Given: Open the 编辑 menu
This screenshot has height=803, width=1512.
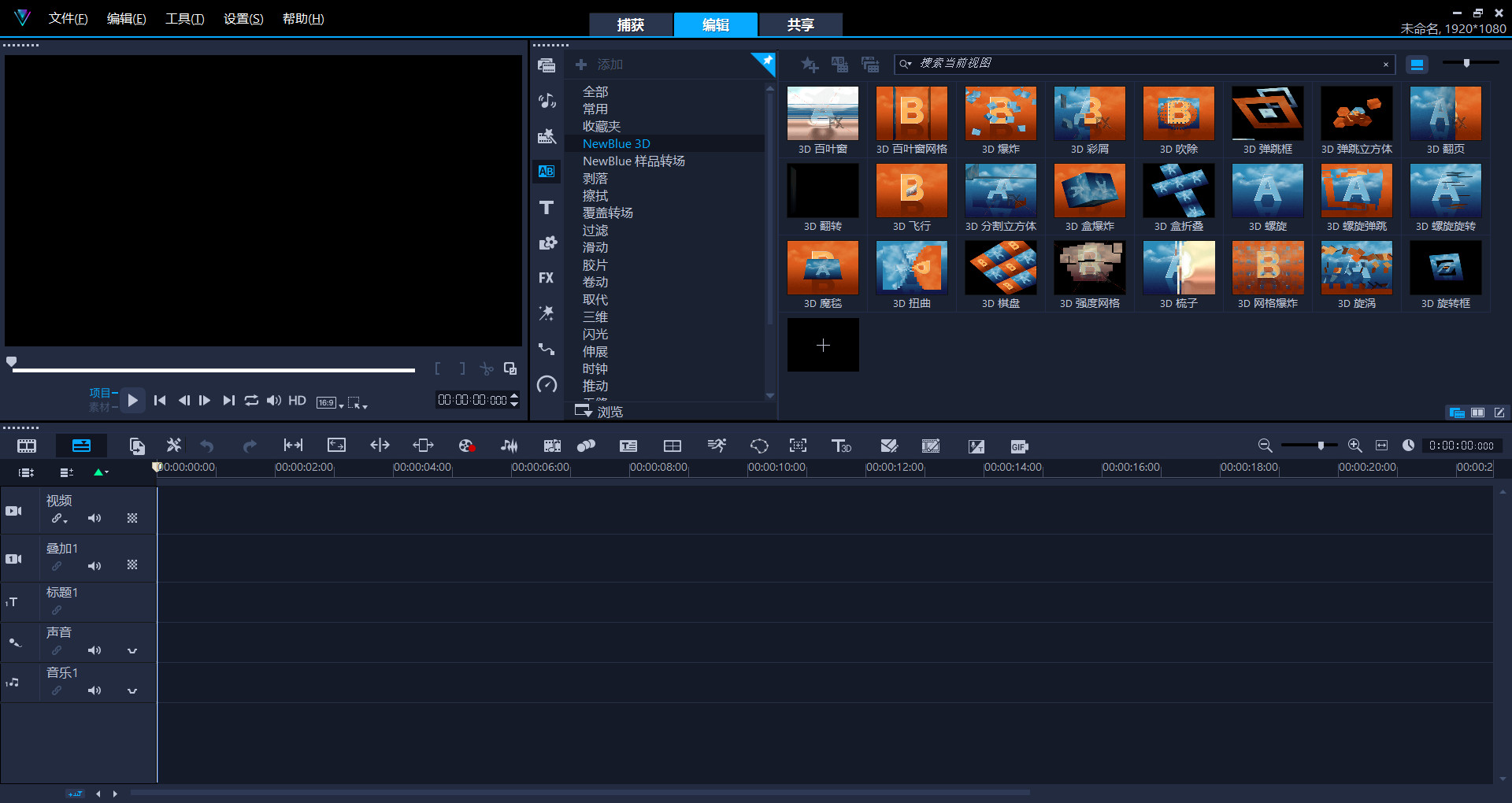Looking at the screenshot, I should click(126, 19).
